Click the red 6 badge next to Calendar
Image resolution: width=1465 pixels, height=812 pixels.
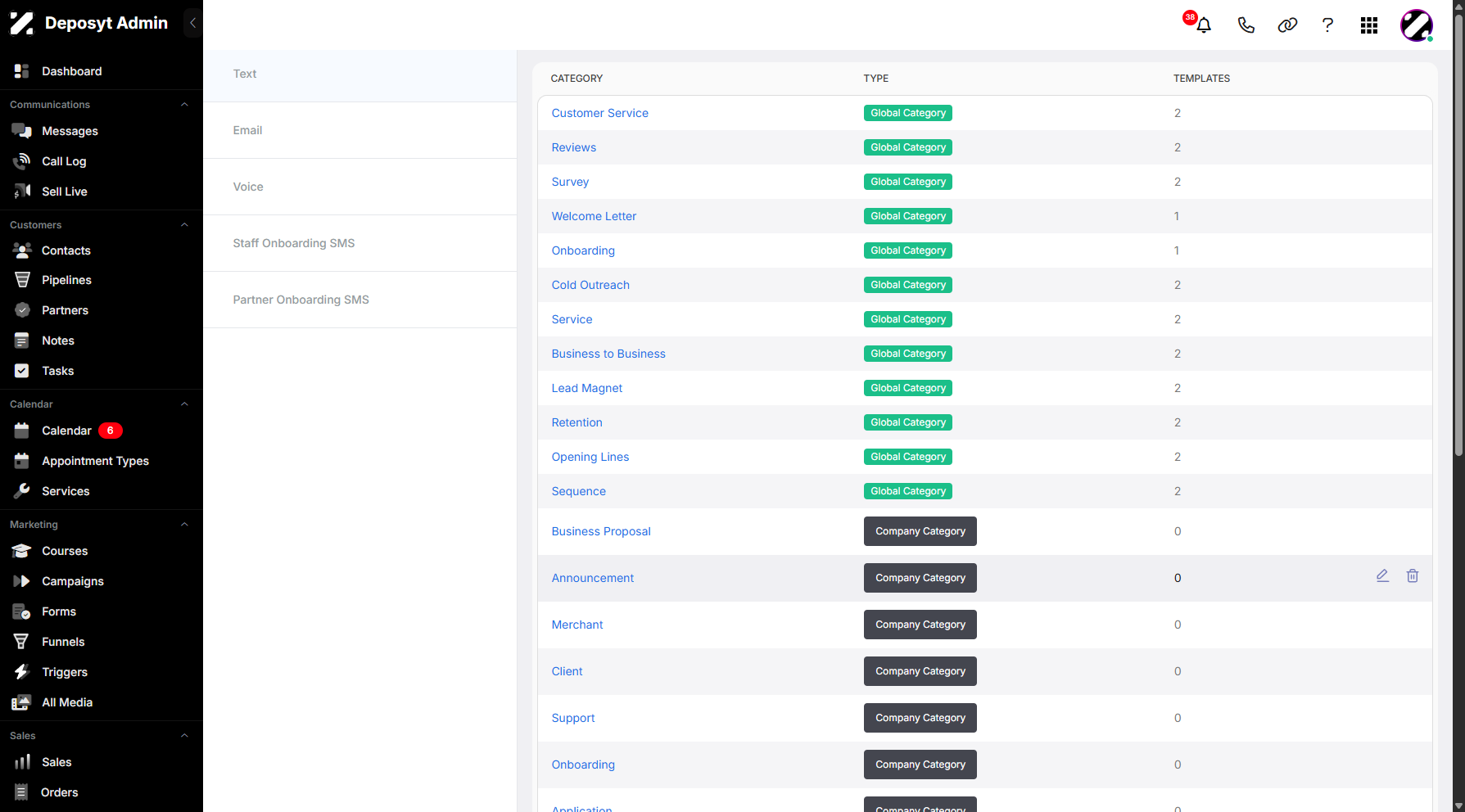pos(111,431)
